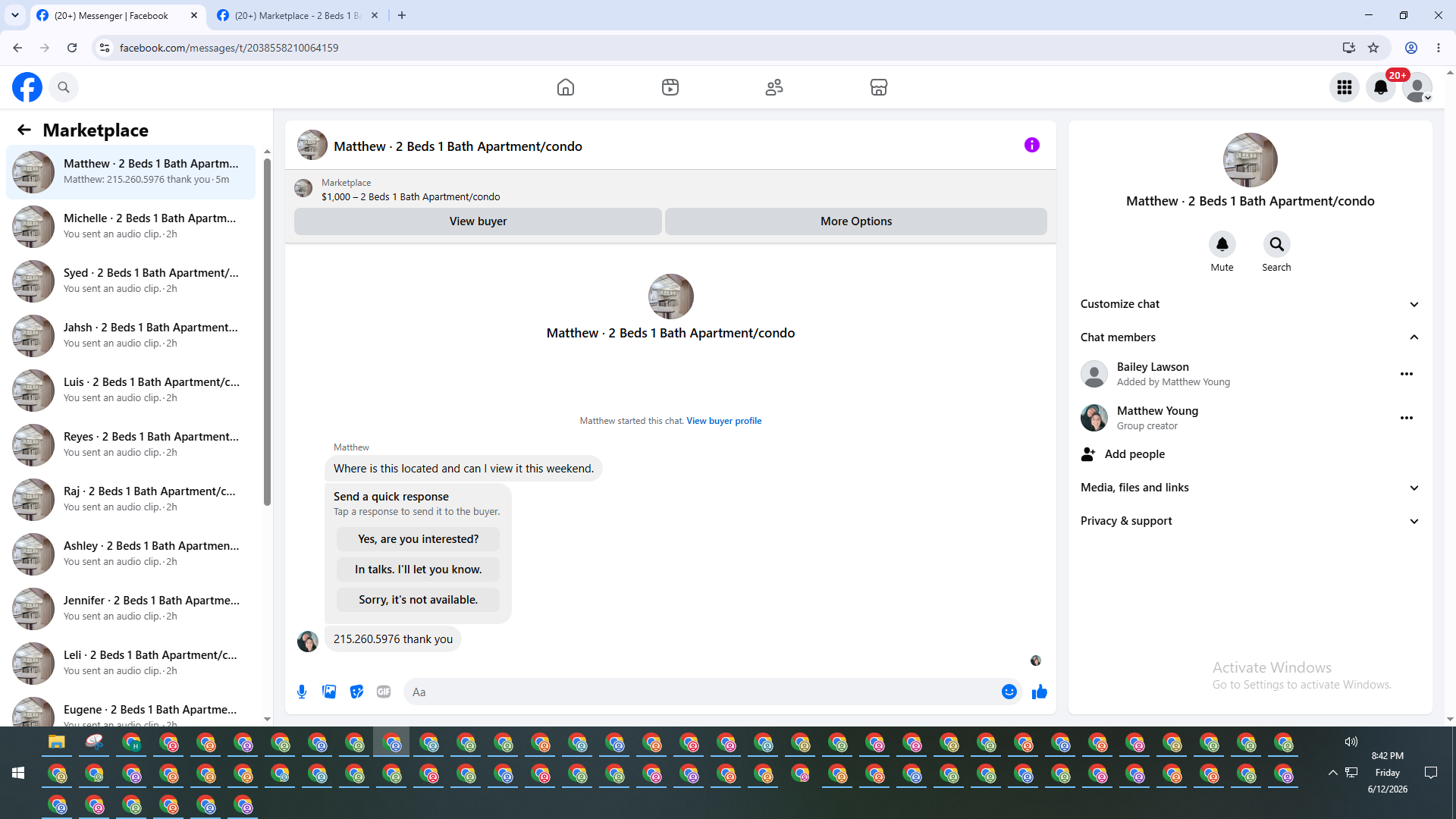Collapse the Chat members section
This screenshot has height=819, width=1456.
[1250, 337]
